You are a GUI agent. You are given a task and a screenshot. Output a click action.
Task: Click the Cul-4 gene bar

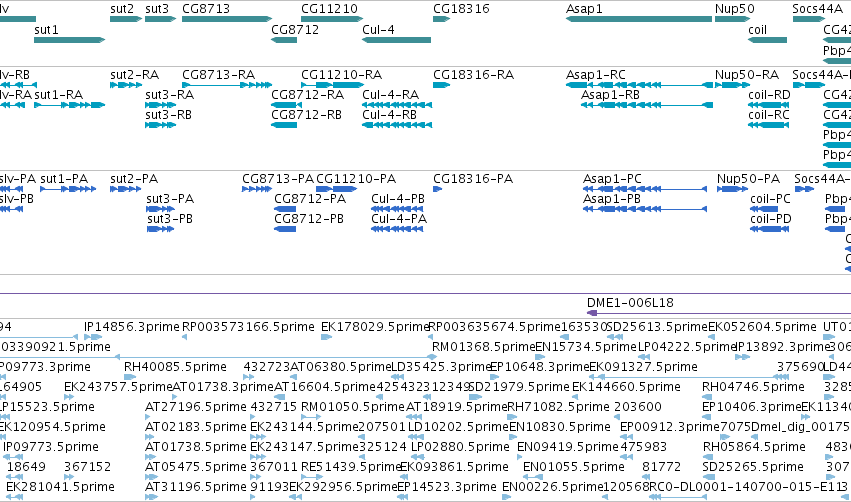coord(396,40)
